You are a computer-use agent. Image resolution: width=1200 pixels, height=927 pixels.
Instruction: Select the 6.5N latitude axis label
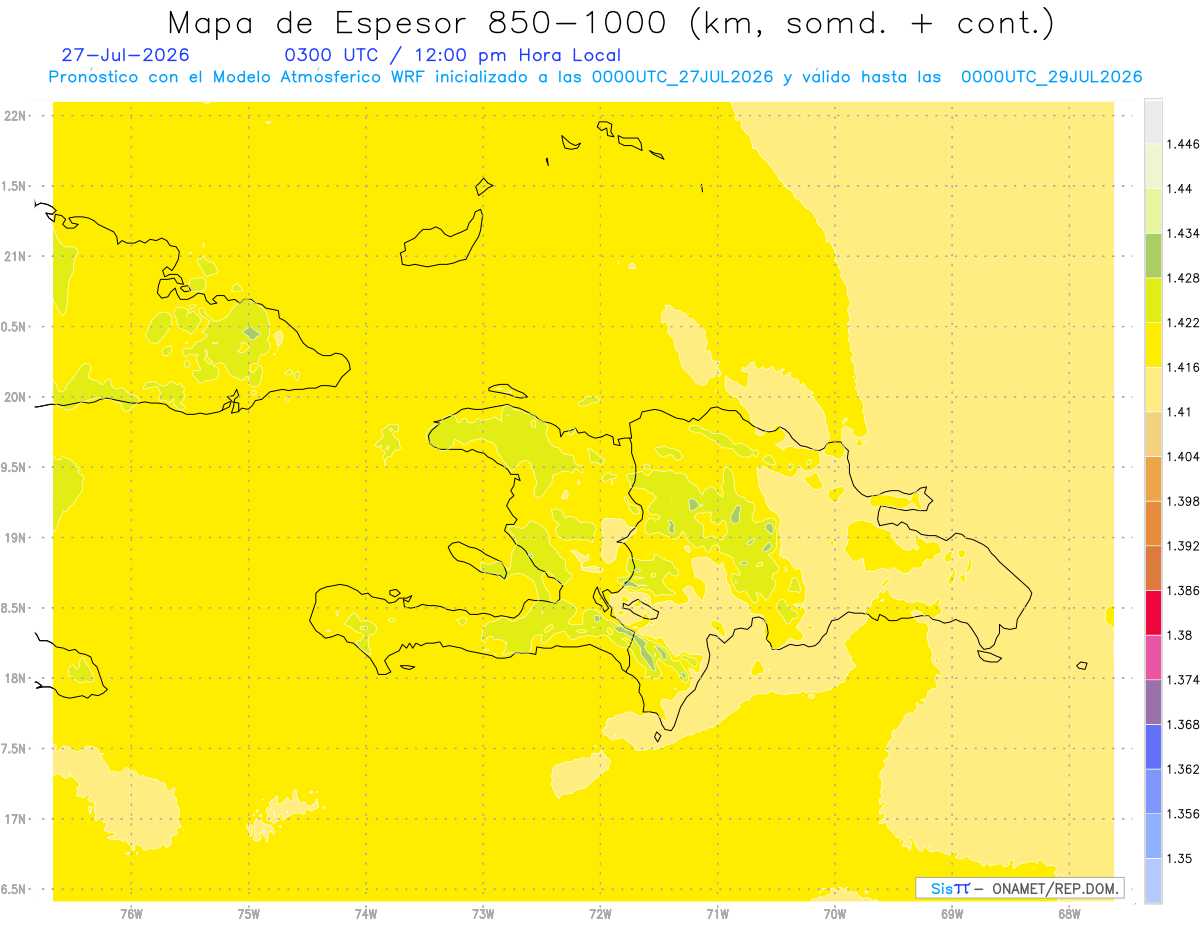coord(14,889)
